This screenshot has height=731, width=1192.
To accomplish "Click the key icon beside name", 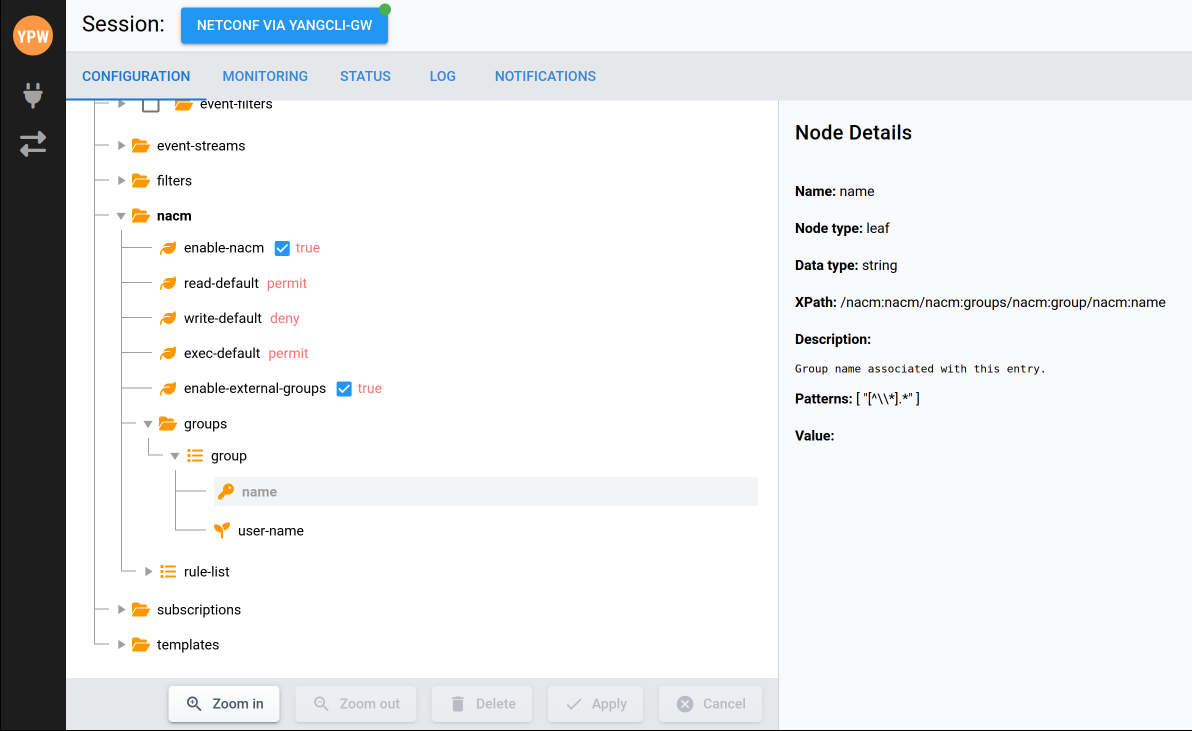I will tap(226, 492).
